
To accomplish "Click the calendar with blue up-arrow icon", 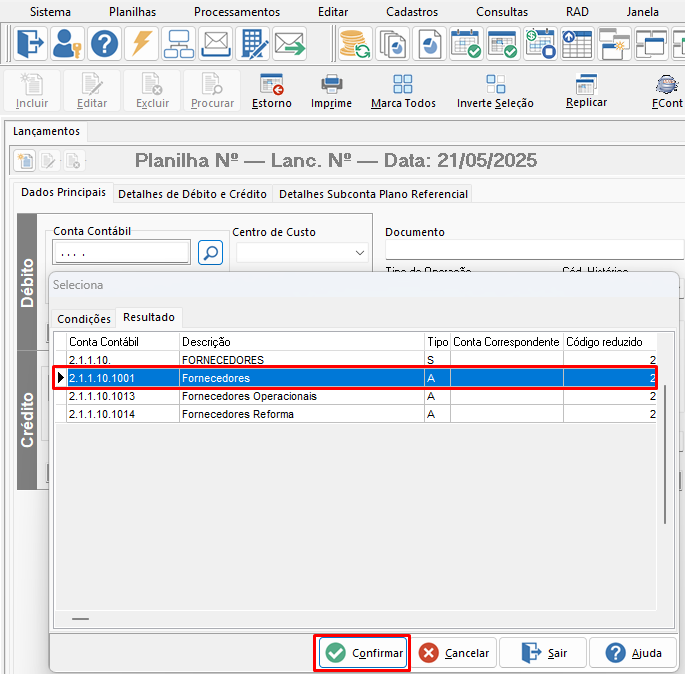I will coord(578,43).
